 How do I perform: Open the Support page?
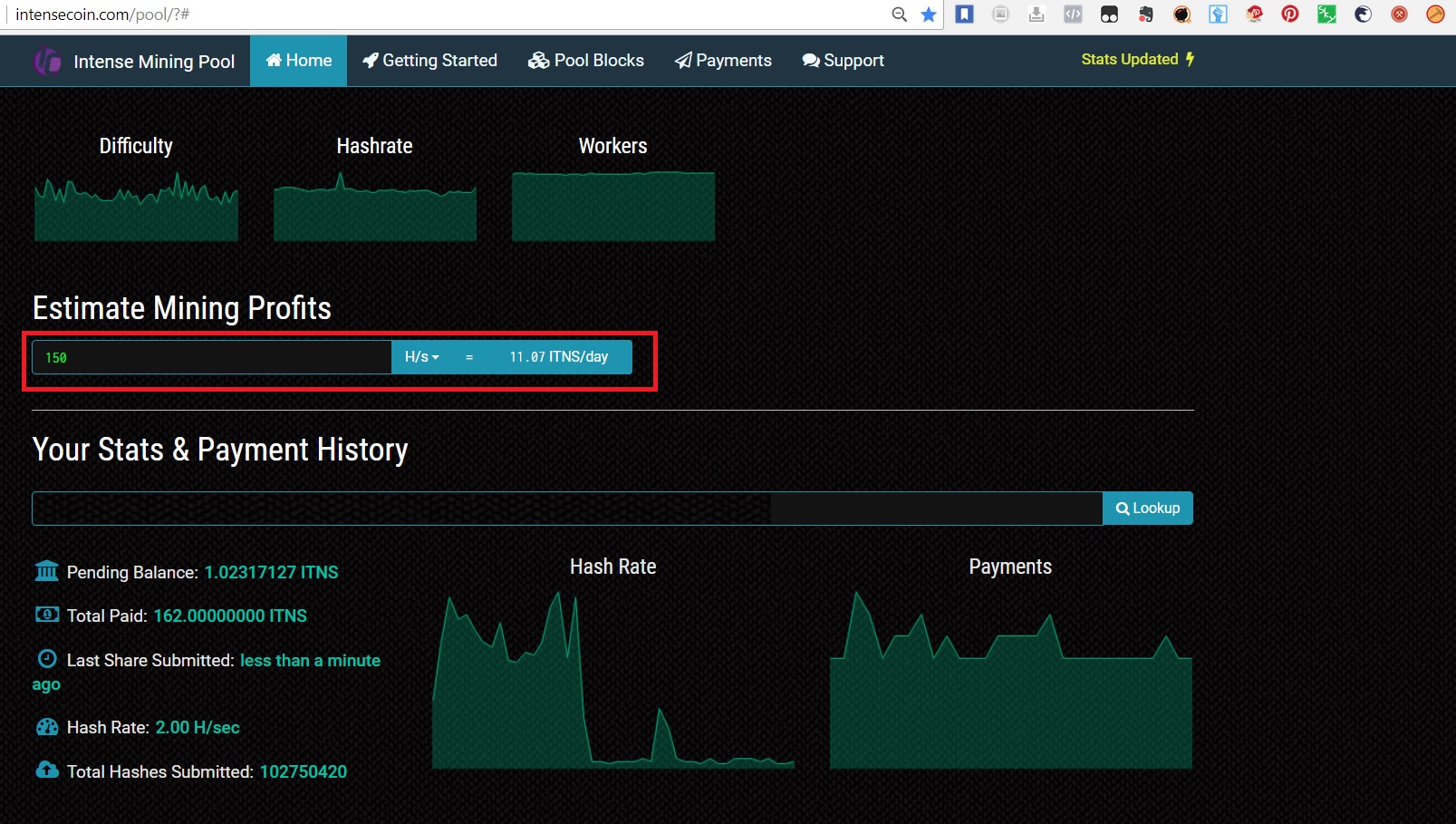pos(843,61)
